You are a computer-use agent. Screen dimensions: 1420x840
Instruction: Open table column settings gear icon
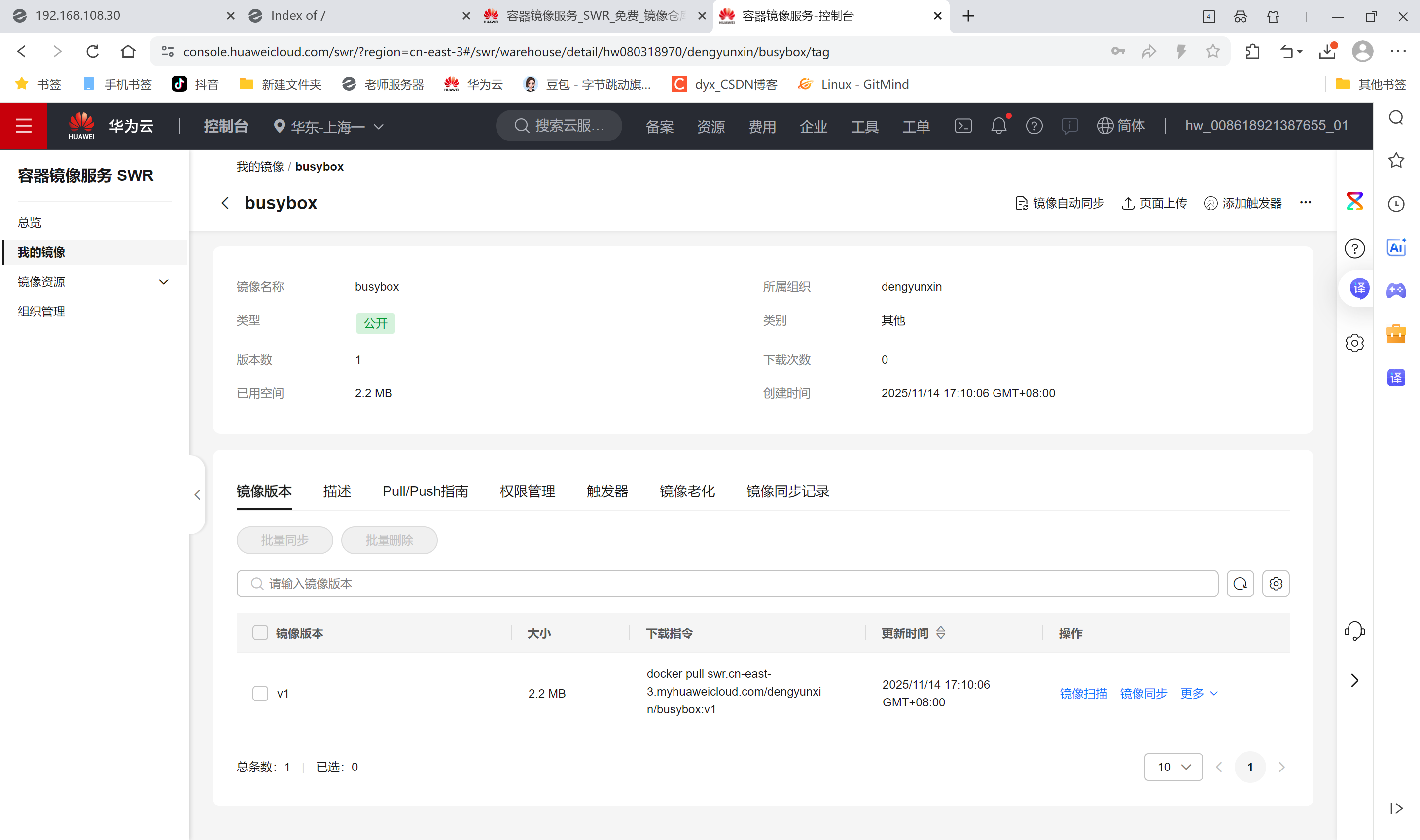point(1275,584)
